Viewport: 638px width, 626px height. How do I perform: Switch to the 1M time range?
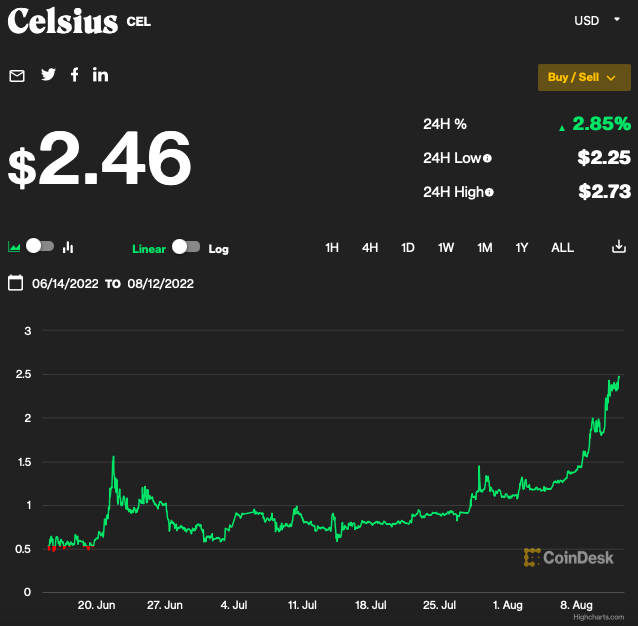click(x=485, y=247)
